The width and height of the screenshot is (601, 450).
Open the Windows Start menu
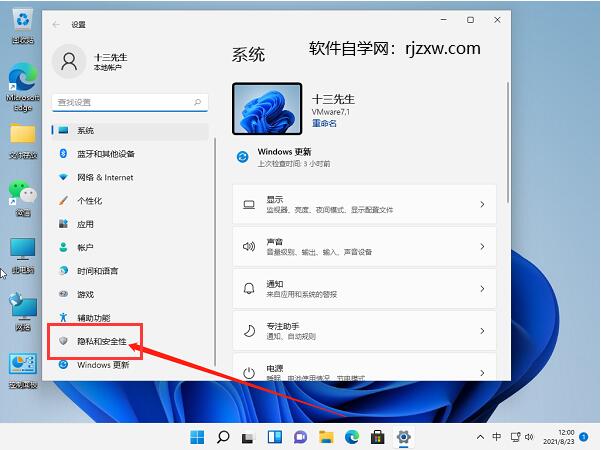(x=197, y=437)
